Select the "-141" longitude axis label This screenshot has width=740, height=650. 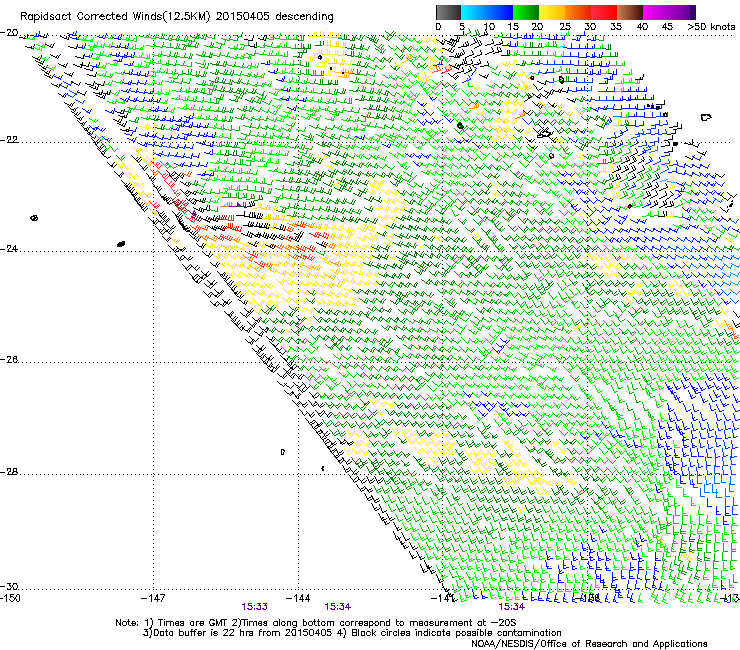(443, 599)
